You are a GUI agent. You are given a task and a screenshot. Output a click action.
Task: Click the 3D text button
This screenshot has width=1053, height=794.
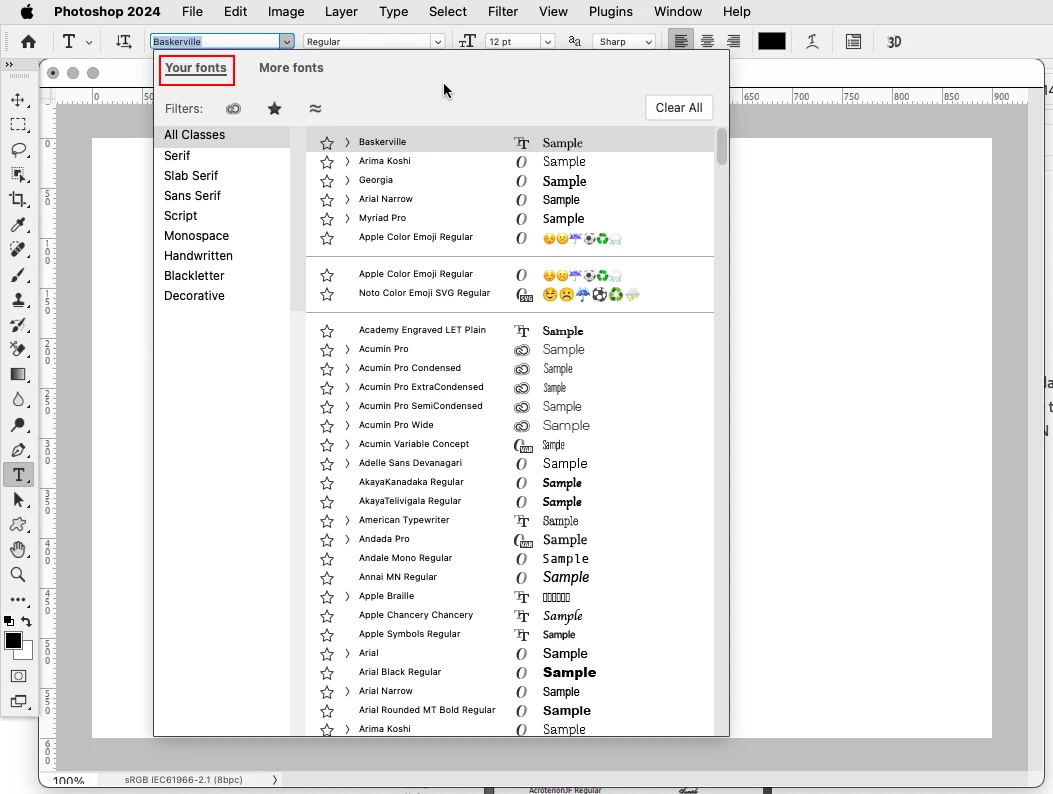pos(894,42)
